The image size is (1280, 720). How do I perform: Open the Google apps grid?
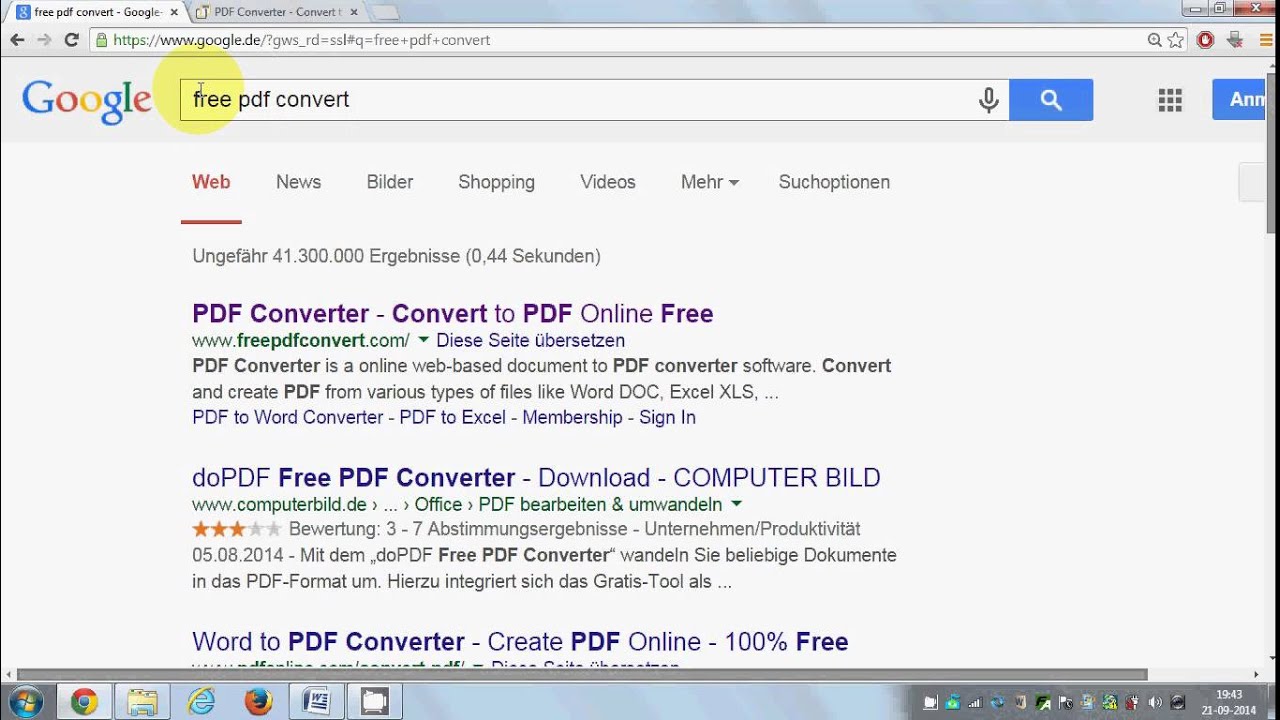(x=1170, y=100)
